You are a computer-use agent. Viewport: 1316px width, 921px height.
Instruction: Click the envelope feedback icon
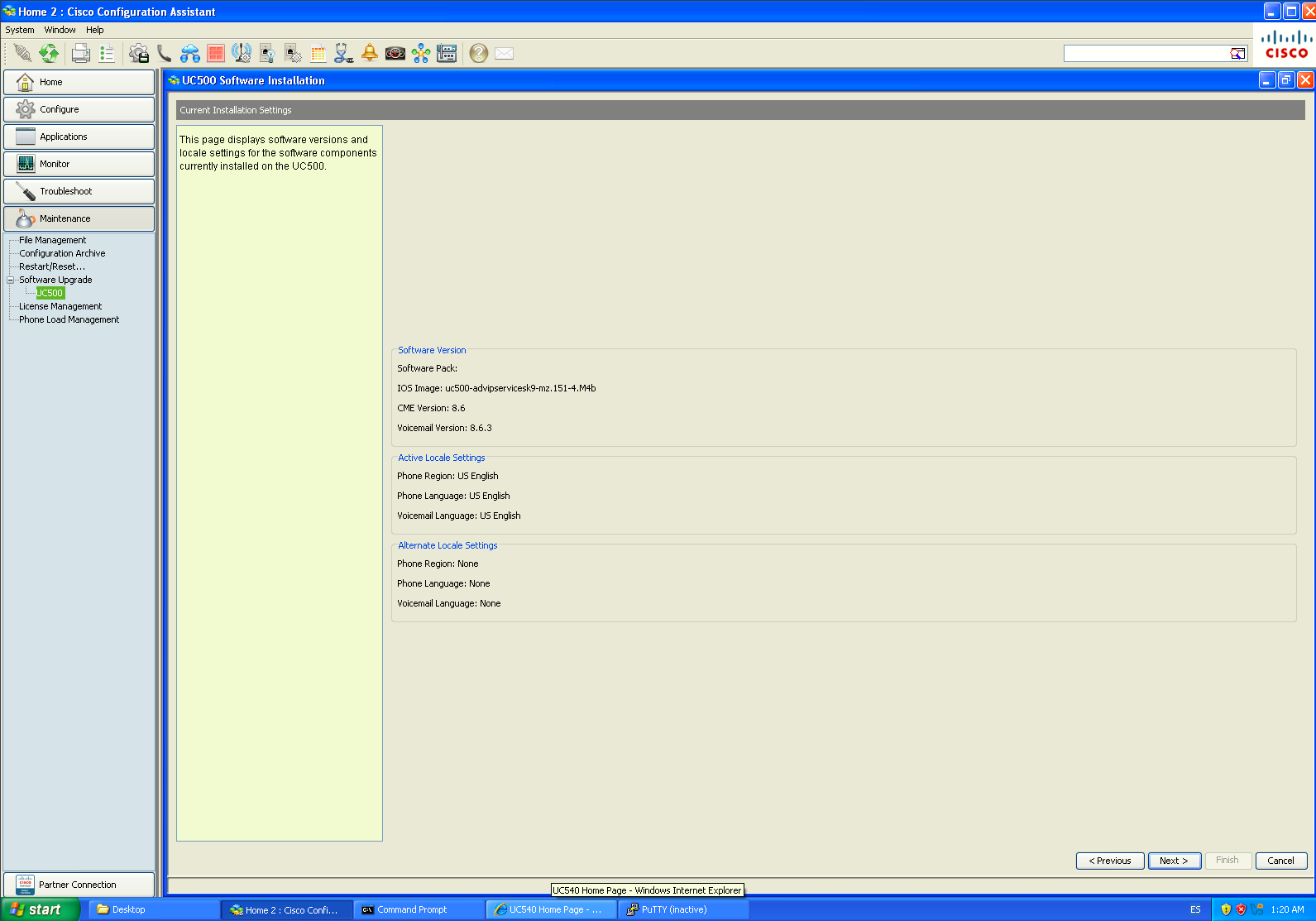pos(505,54)
